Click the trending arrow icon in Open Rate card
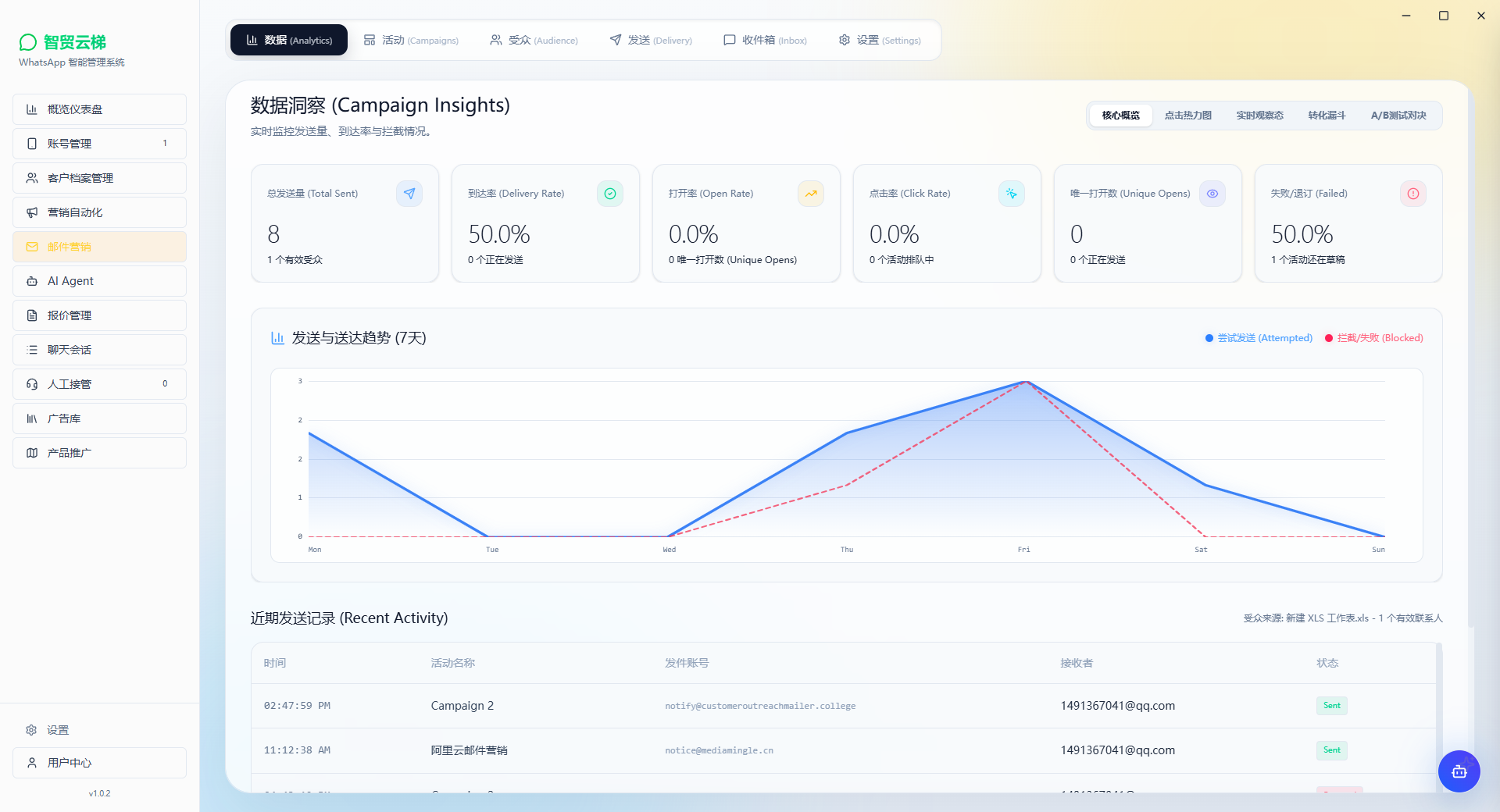 (811, 194)
